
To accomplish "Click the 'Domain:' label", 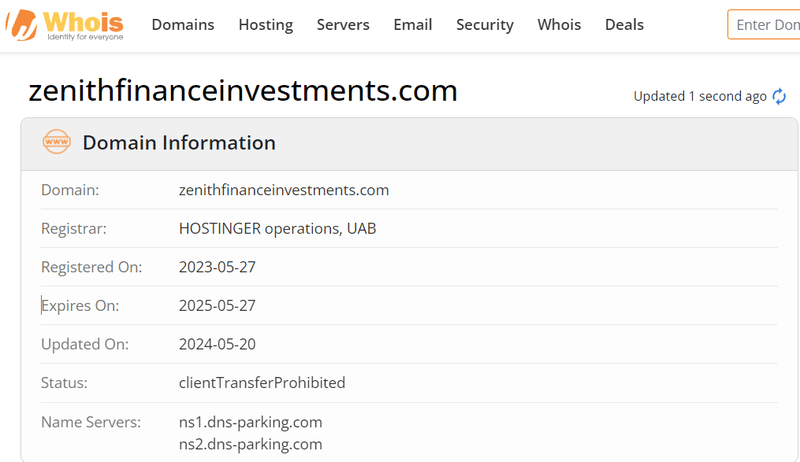I will pos(70,190).
